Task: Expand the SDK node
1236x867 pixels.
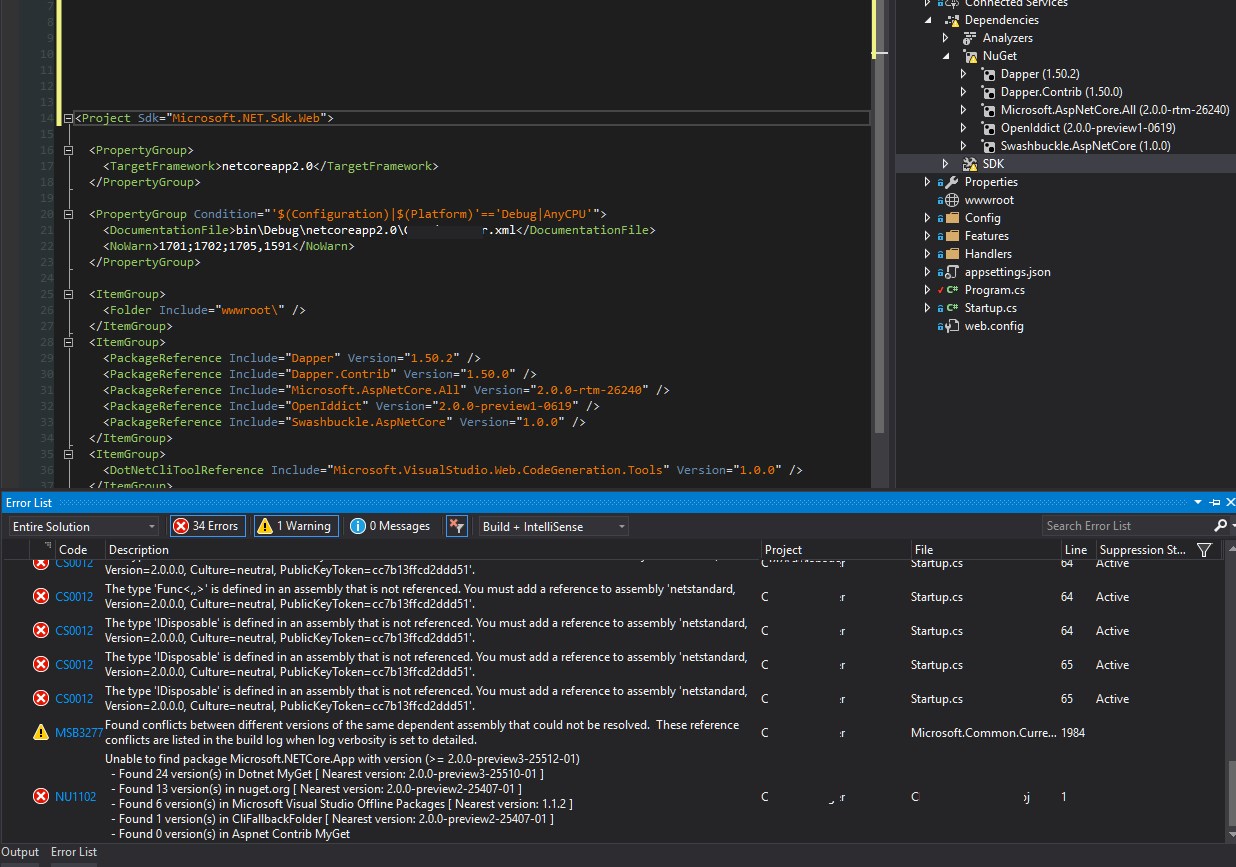Action: click(946, 164)
